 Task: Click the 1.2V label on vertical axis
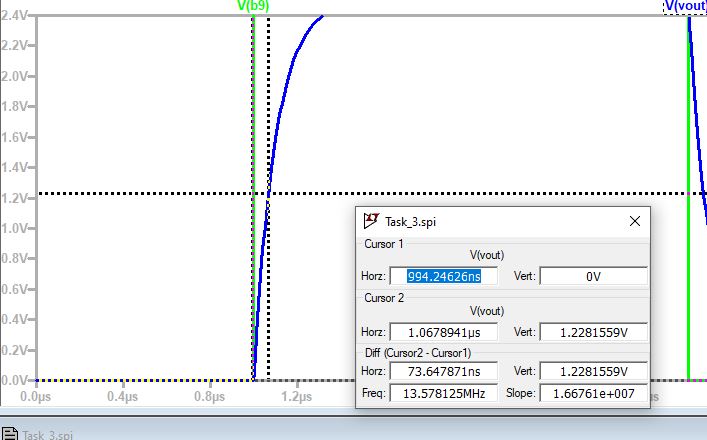18,198
